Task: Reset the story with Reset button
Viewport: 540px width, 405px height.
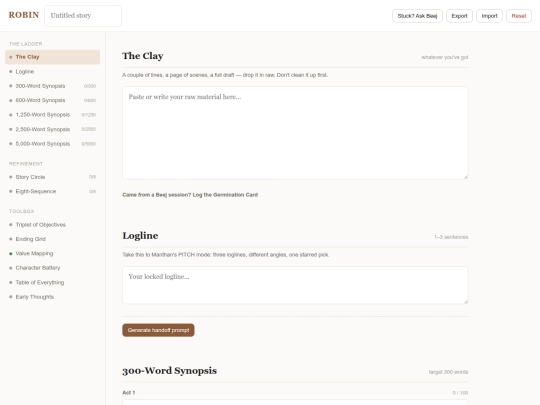Action: point(519,16)
